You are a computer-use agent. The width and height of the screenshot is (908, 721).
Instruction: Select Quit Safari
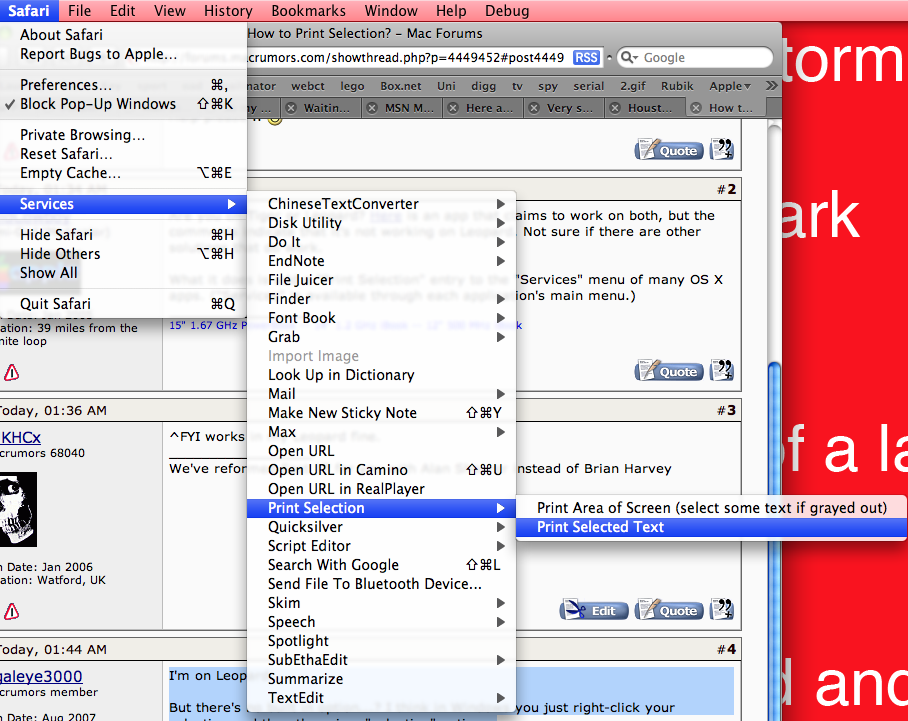coord(123,304)
